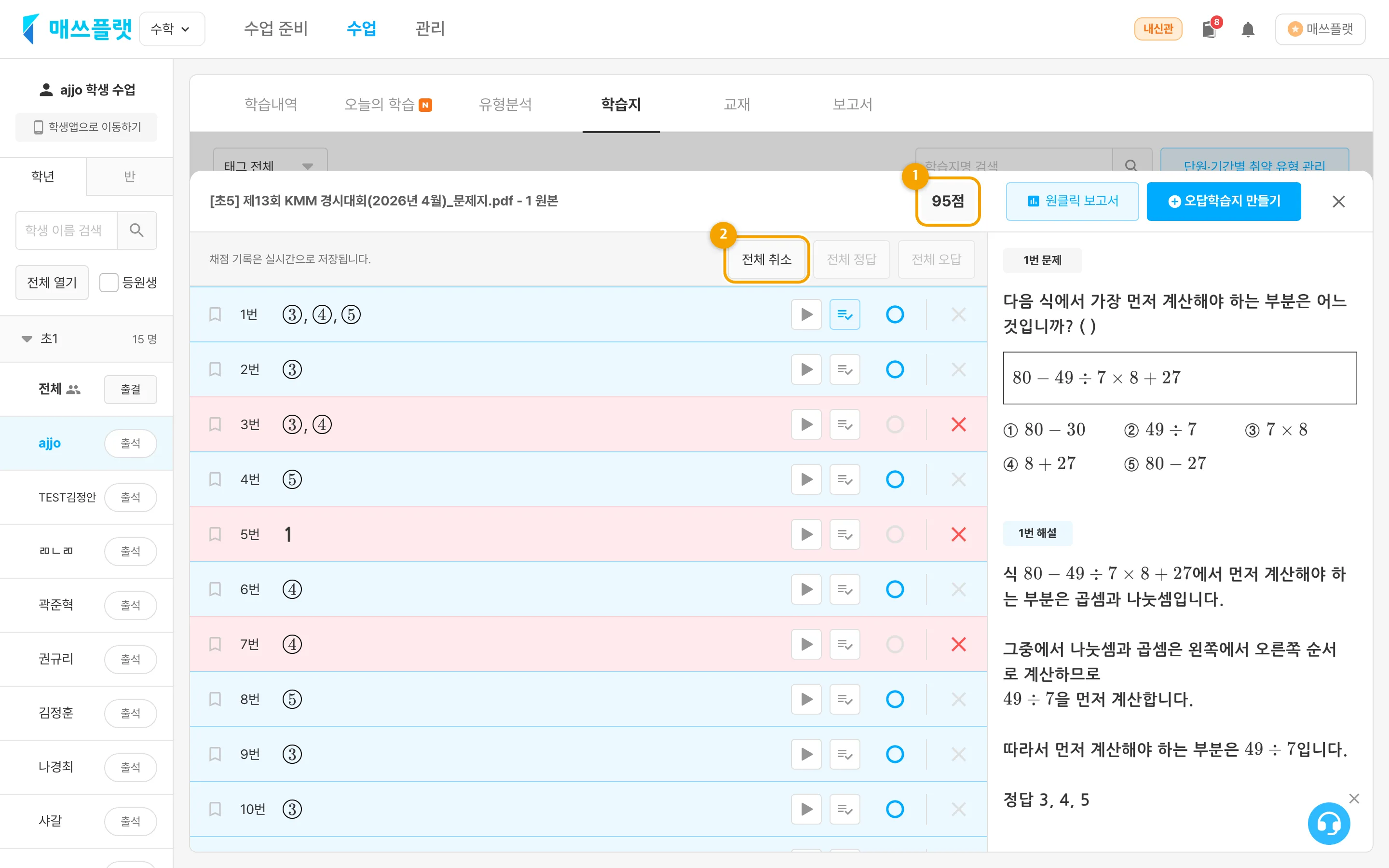Click the 전체 정답 button
This screenshot has width=1389, height=868.
[x=851, y=259]
